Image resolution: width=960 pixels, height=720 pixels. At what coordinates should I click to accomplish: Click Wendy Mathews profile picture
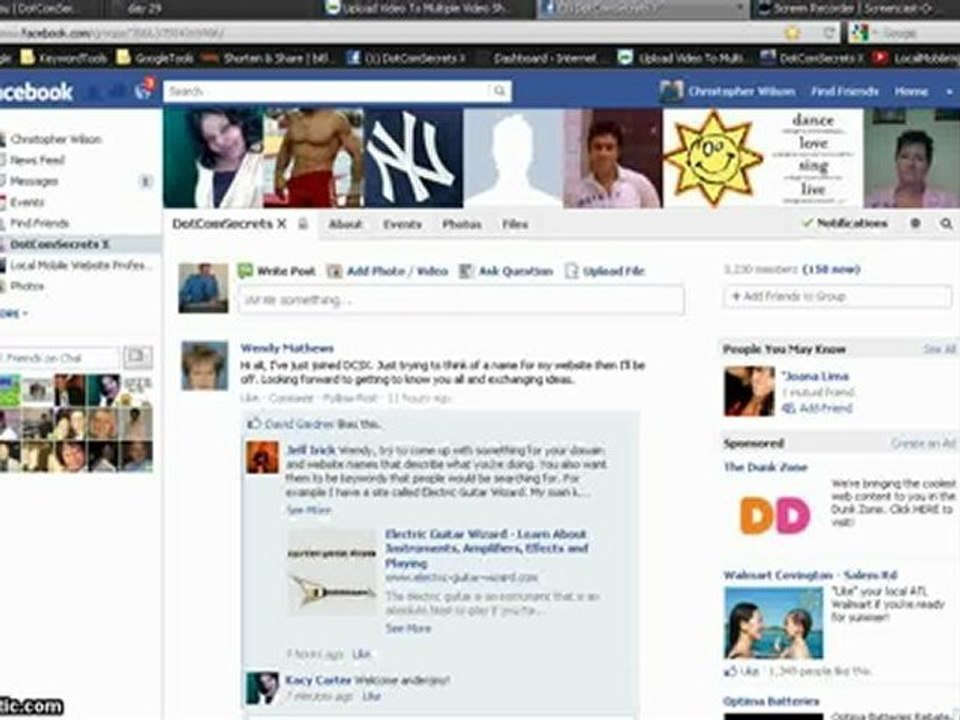pos(204,366)
